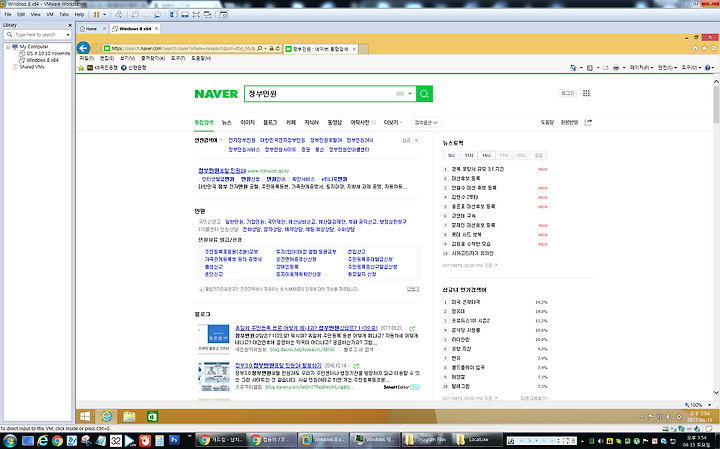Close the Windows 8 x64 VMware tab
The height and width of the screenshot is (449, 720).
(157, 28)
